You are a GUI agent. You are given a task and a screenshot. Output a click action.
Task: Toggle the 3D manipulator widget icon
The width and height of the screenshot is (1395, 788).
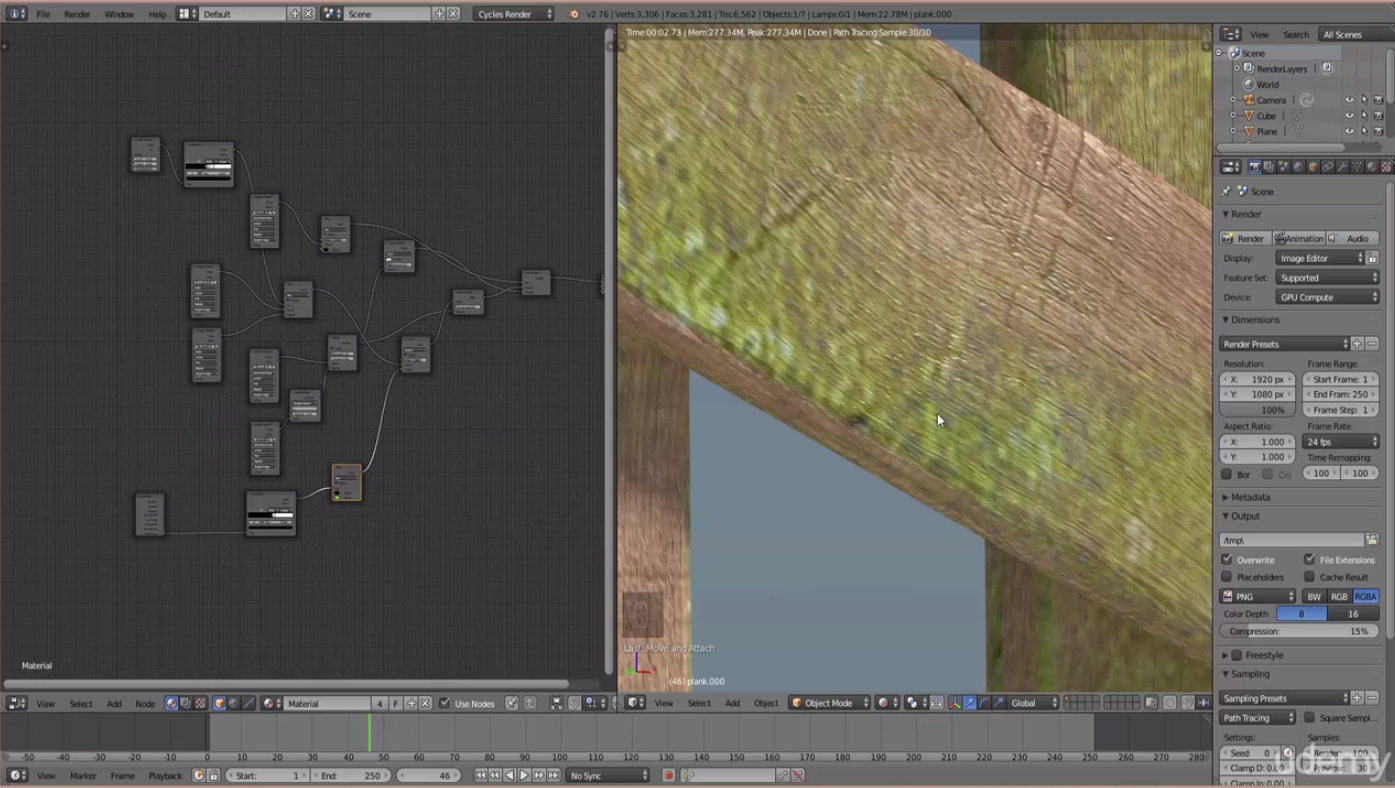point(955,703)
